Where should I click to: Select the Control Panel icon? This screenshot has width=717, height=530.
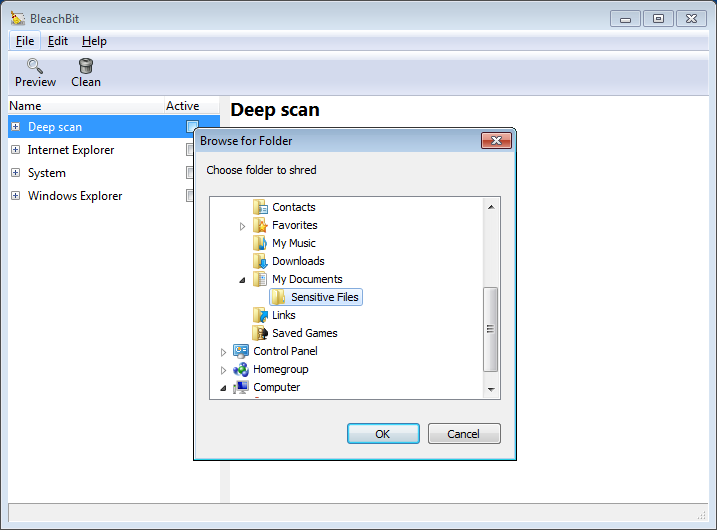[x=241, y=351]
